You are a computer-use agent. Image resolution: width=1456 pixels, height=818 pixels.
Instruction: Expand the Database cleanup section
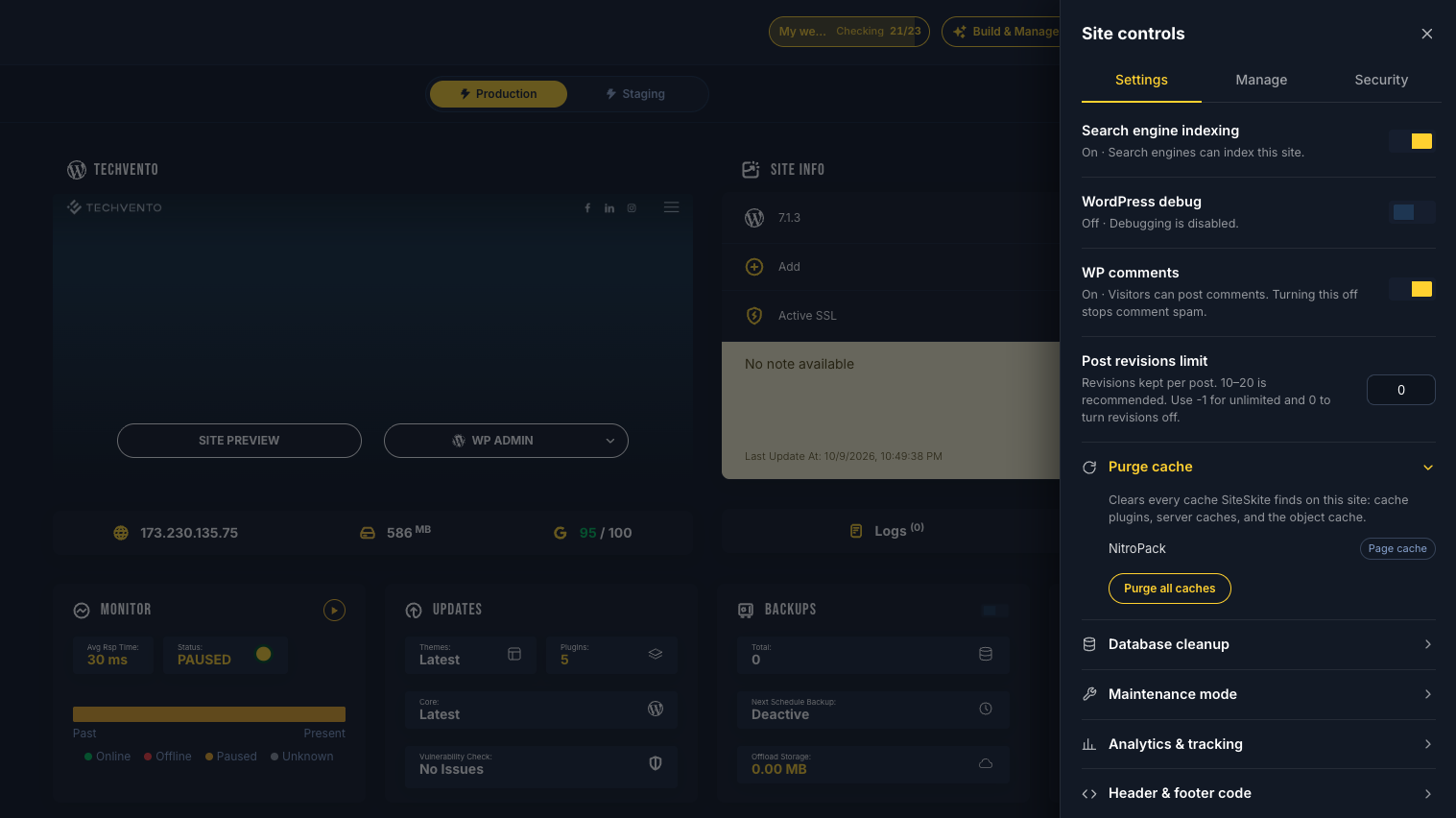point(1258,644)
